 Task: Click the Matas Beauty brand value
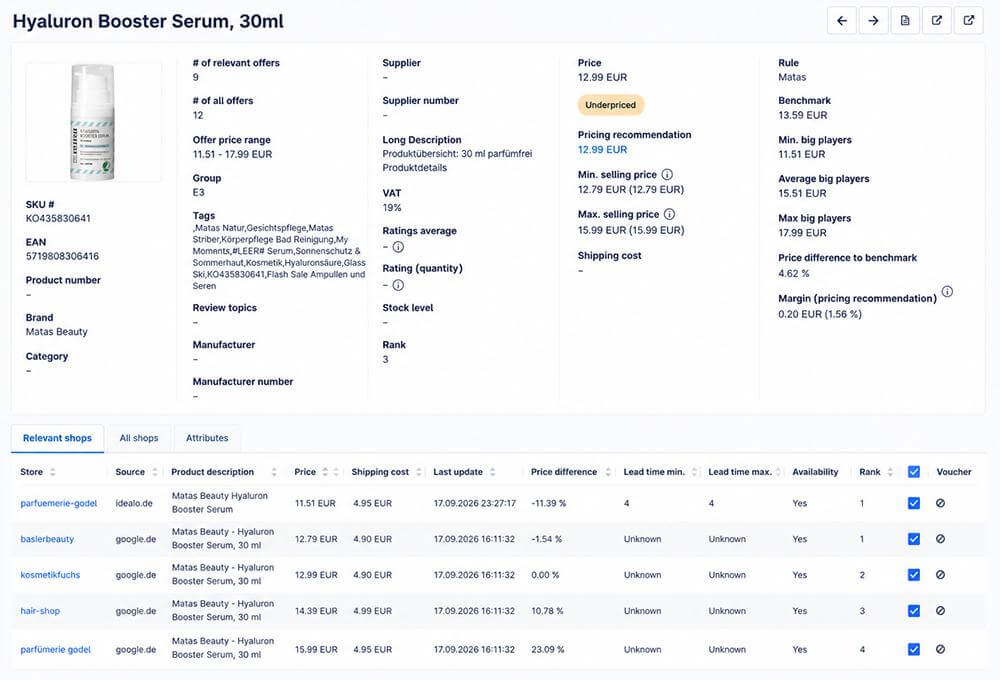pyautogui.click(x=57, y=332)
